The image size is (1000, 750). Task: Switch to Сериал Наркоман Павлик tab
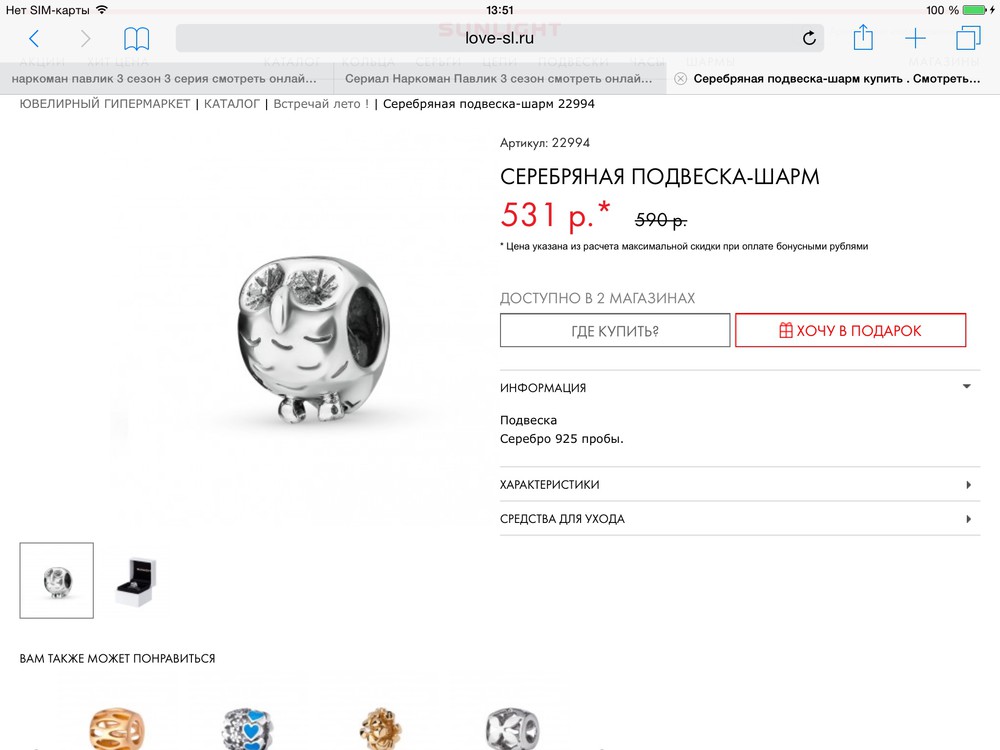tap(500, 79)
